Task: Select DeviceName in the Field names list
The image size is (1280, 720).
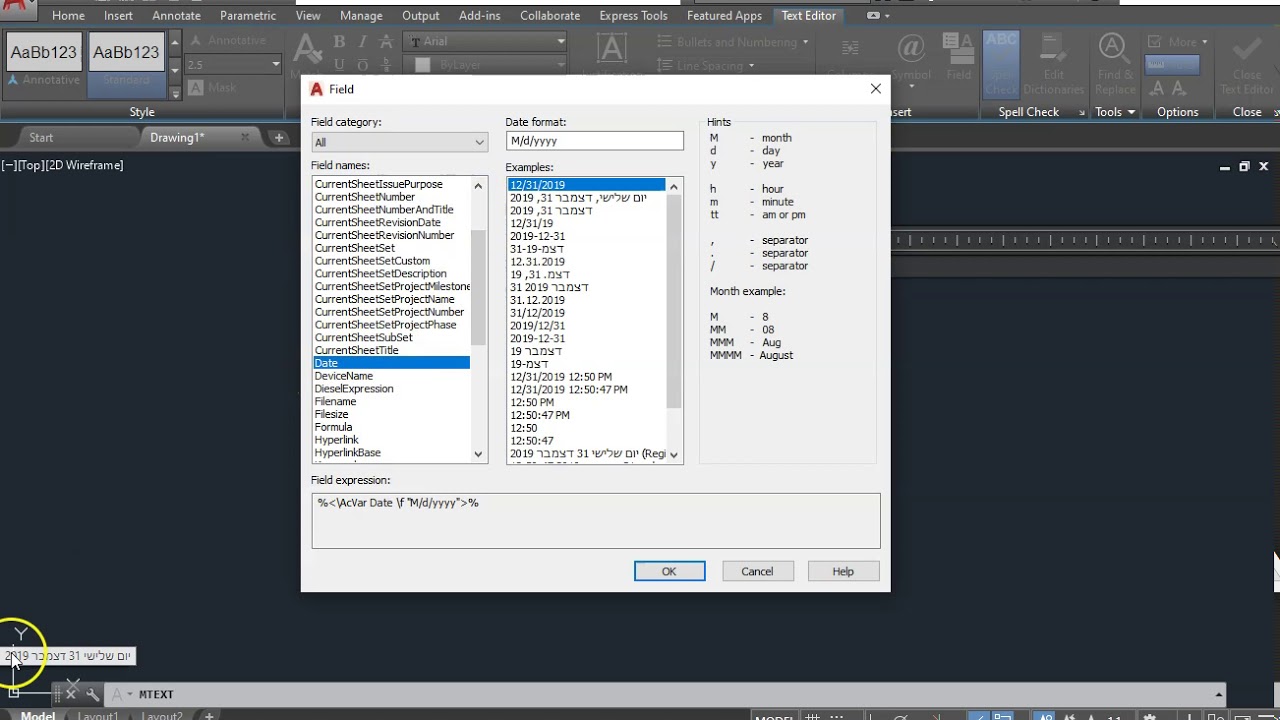Action: (x=344, y=376)
